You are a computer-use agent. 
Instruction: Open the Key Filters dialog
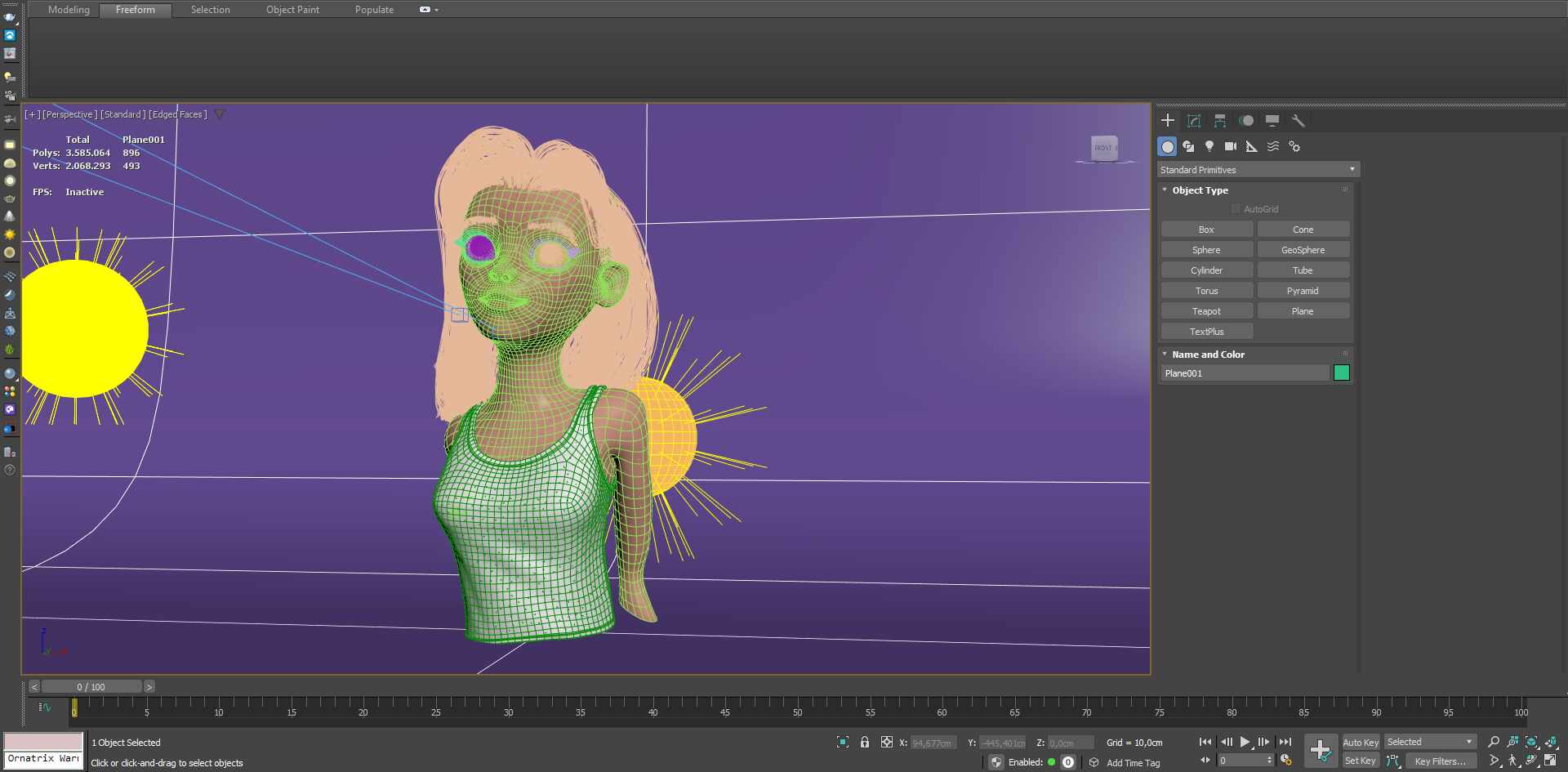point(1440,761)
